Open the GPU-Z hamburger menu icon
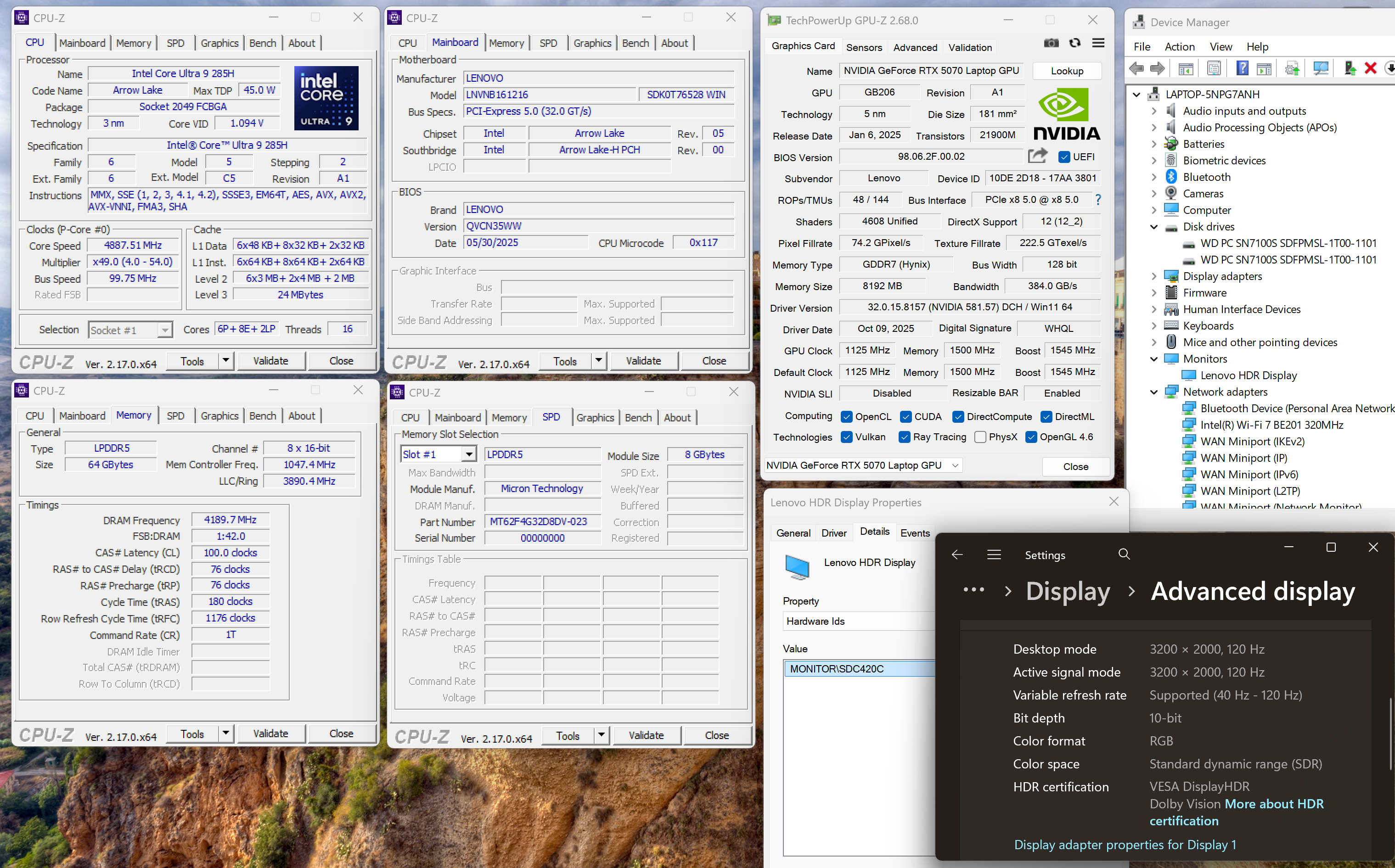This screenshot has width=1395, height=868. [x=1098, y=43]
